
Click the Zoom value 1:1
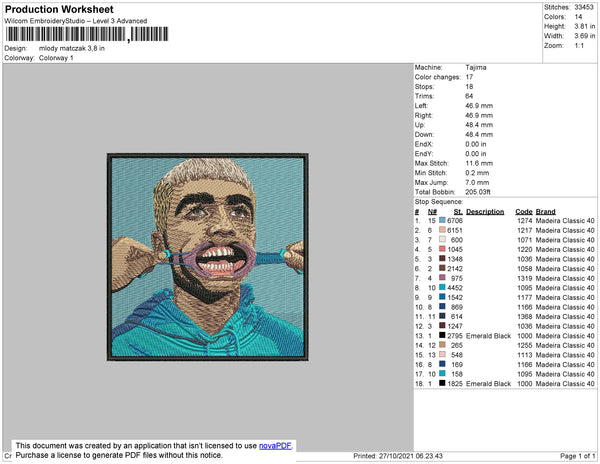(x=579, y=46)
